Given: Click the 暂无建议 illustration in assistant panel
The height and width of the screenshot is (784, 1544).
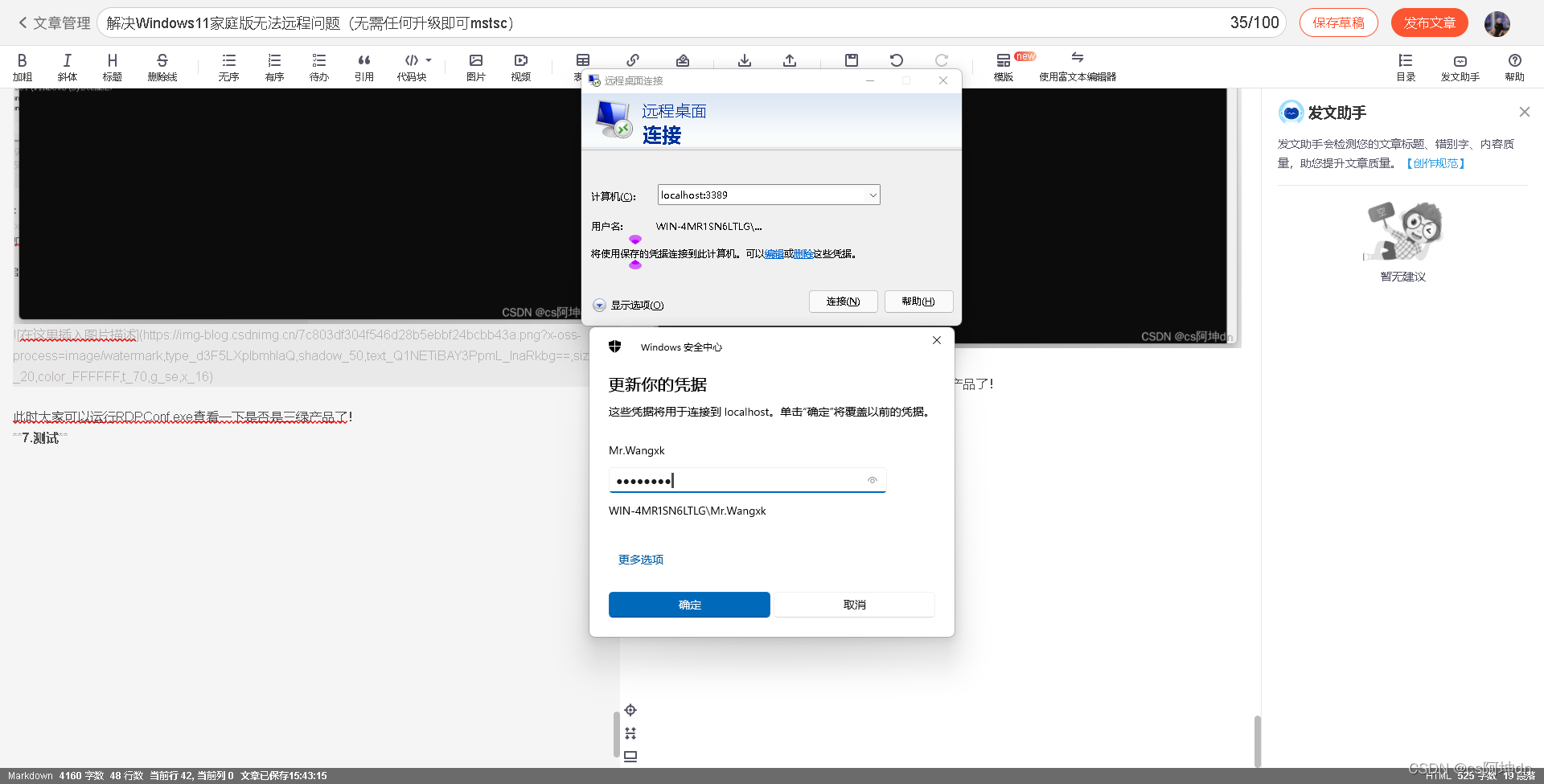Looking at the screenshot, I should (x=1403, y=232).
